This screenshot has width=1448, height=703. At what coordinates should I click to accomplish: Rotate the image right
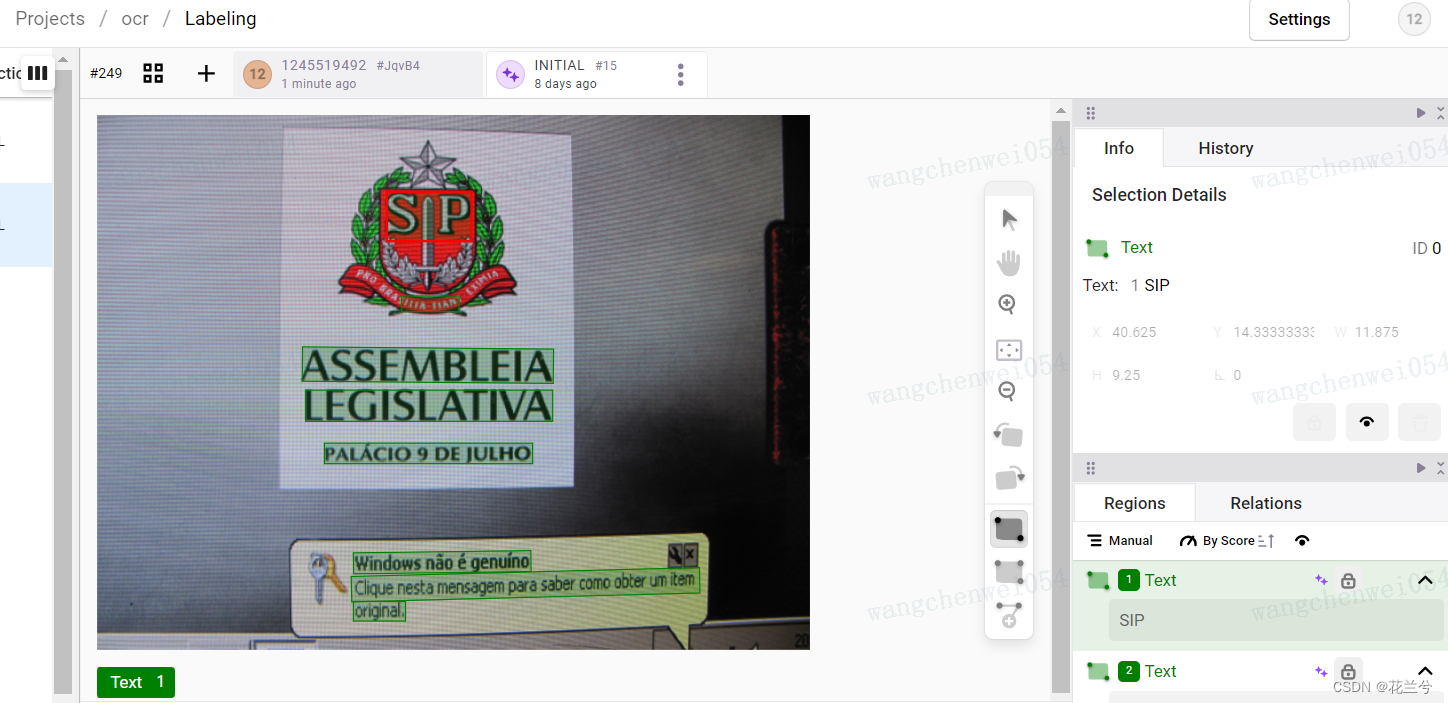coord(1010,478)
